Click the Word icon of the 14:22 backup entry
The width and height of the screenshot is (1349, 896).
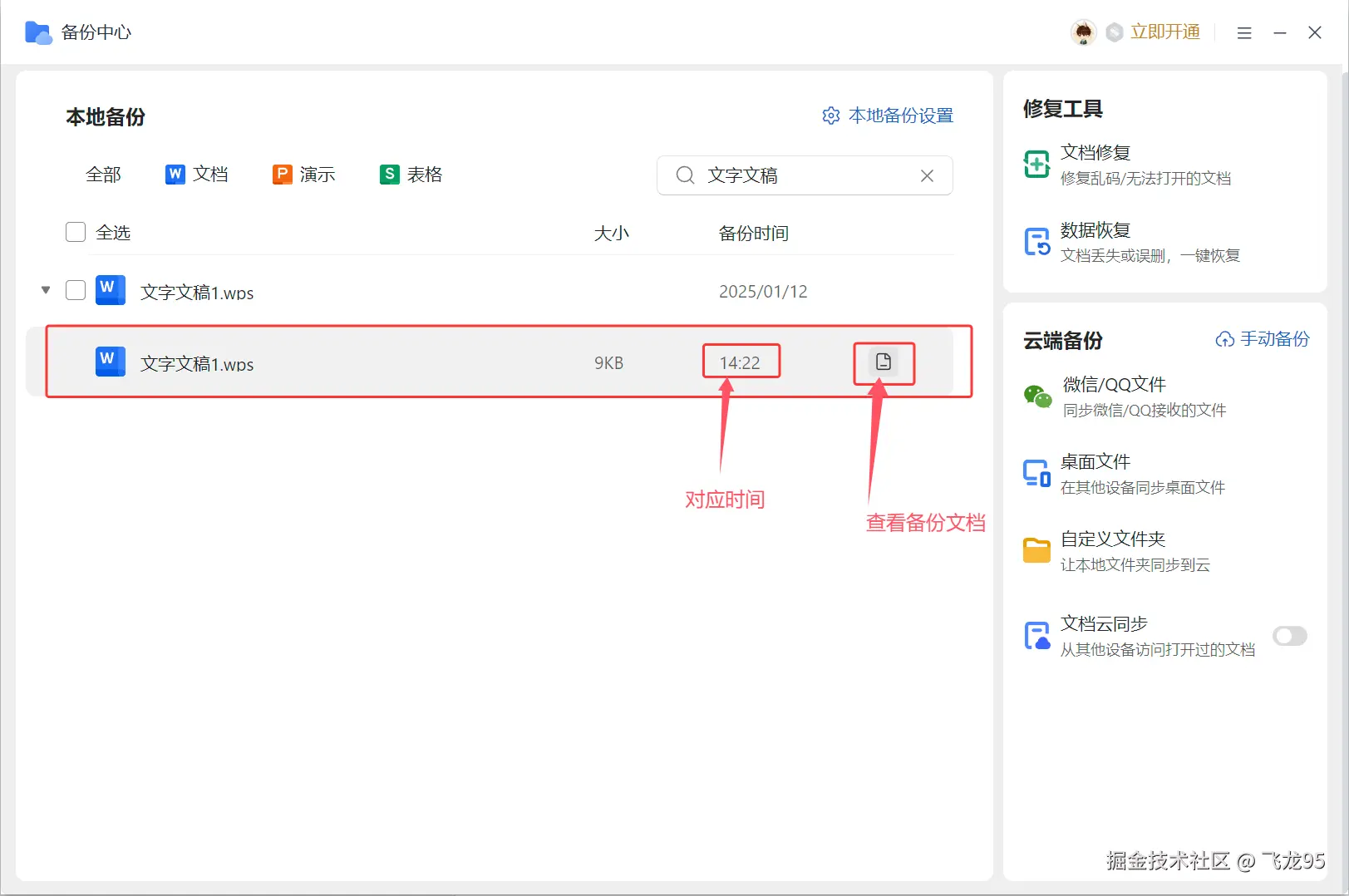click(x=111, y=362)
